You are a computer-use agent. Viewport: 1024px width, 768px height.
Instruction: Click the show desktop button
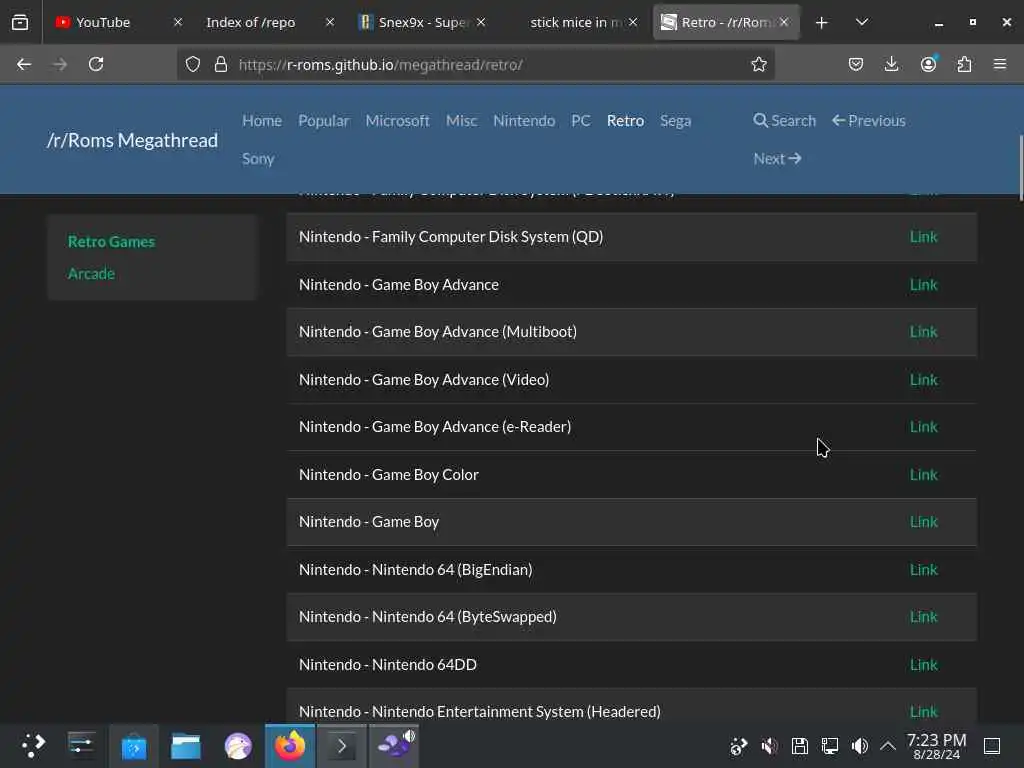tap(991, 746)
